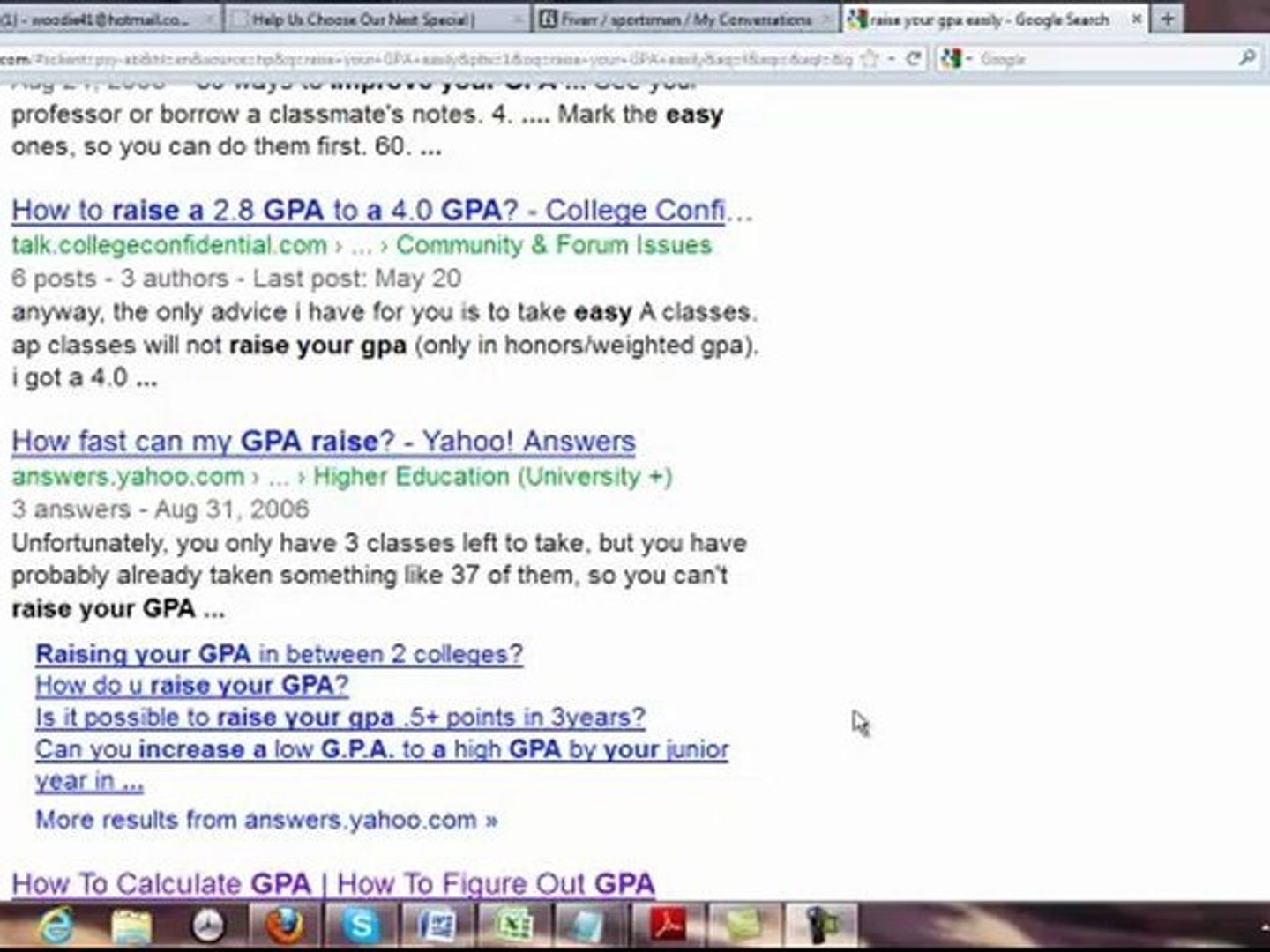Viewport: 1270px width, 952px height.
Task: Click the clock icon in the taskbar
Action: pyautogui.click(x=208, y=926)
